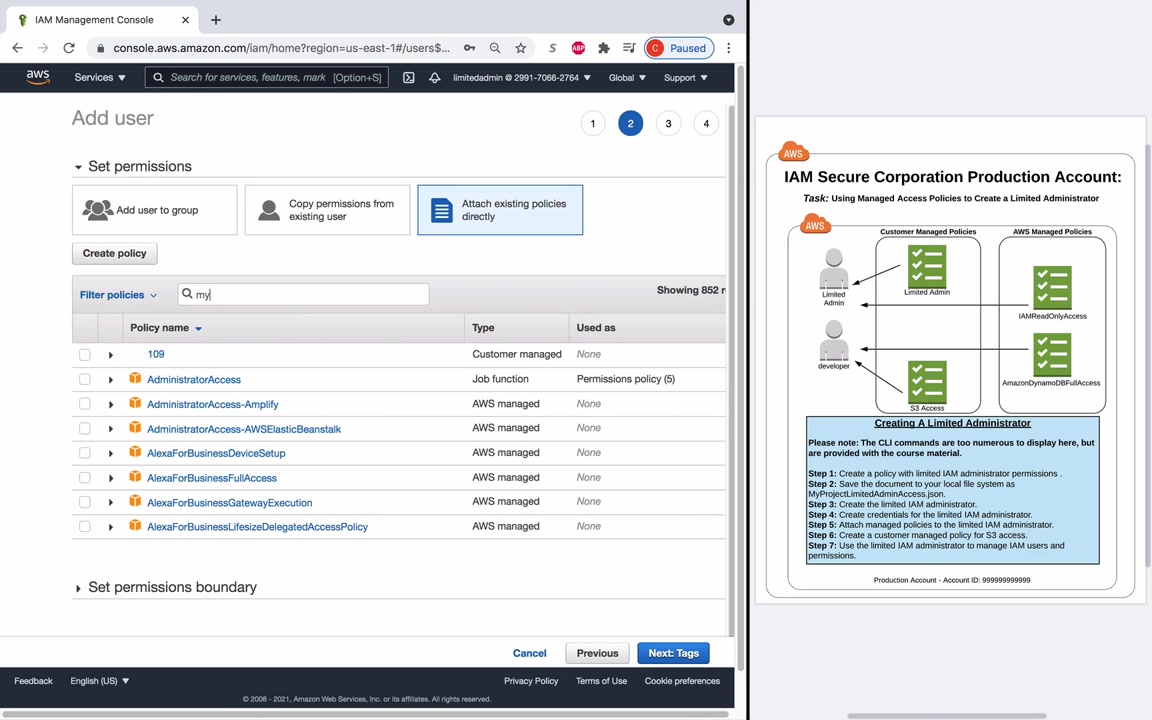Tick the checkbox for policy 109

85,355
